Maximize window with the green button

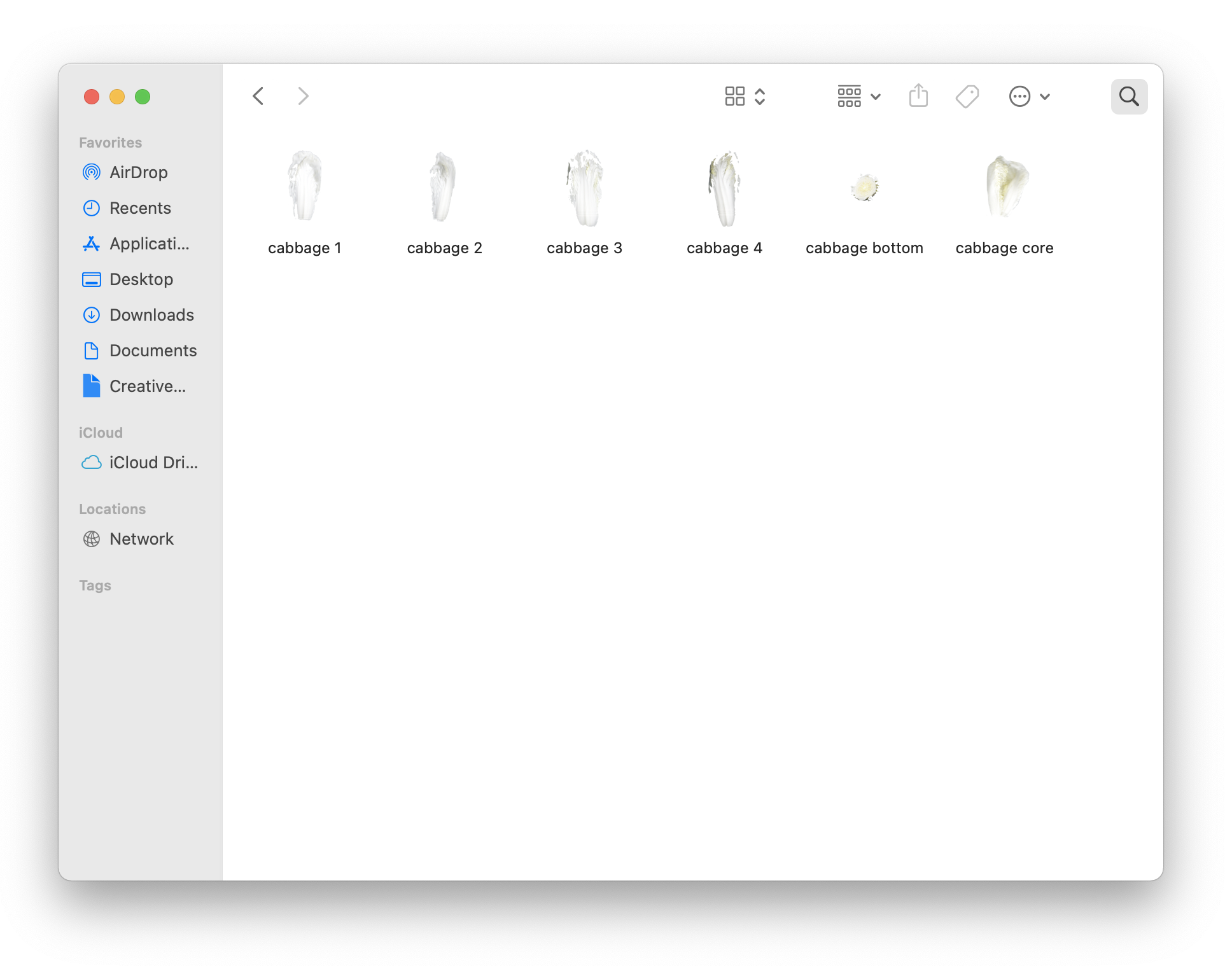point(143,97)
